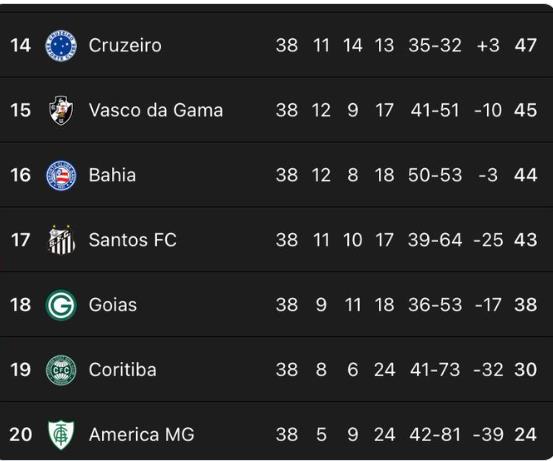Select the America MG team name
This screenshot has height=461, width=553.
[142, 435]
